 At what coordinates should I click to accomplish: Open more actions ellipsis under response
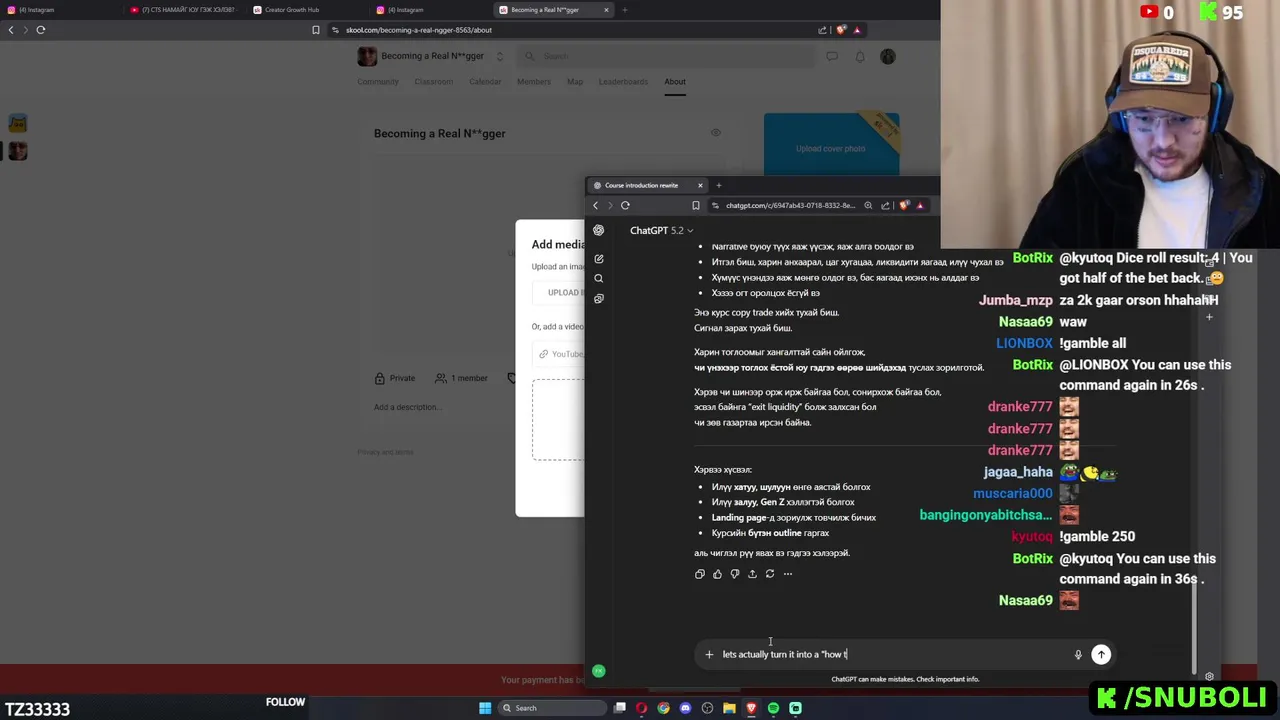(788, 574)
